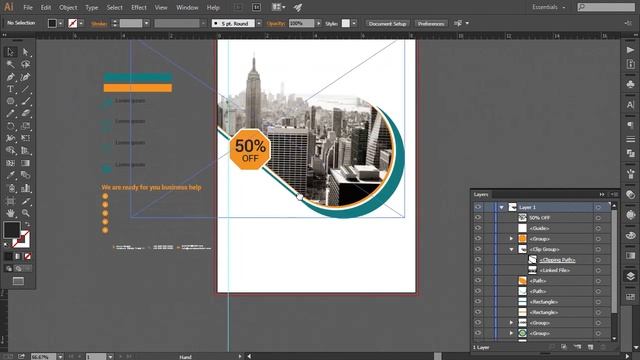
Task: Click the GPU performance rocket icon
Action: click(298, 7)
